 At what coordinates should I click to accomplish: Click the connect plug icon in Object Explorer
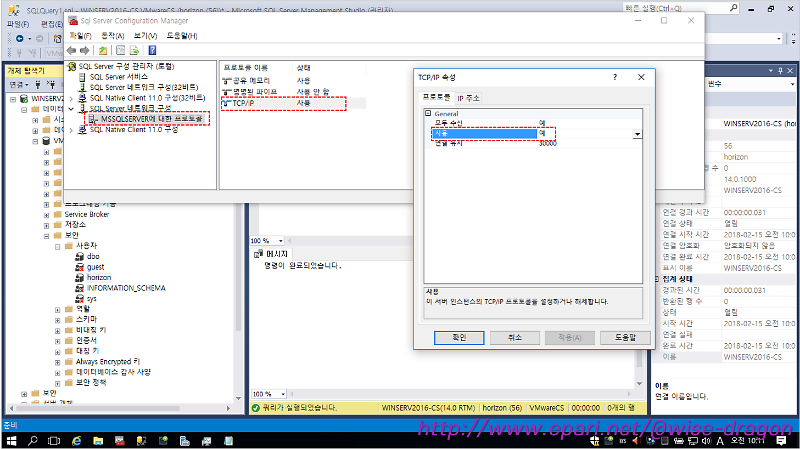point(38,84)
